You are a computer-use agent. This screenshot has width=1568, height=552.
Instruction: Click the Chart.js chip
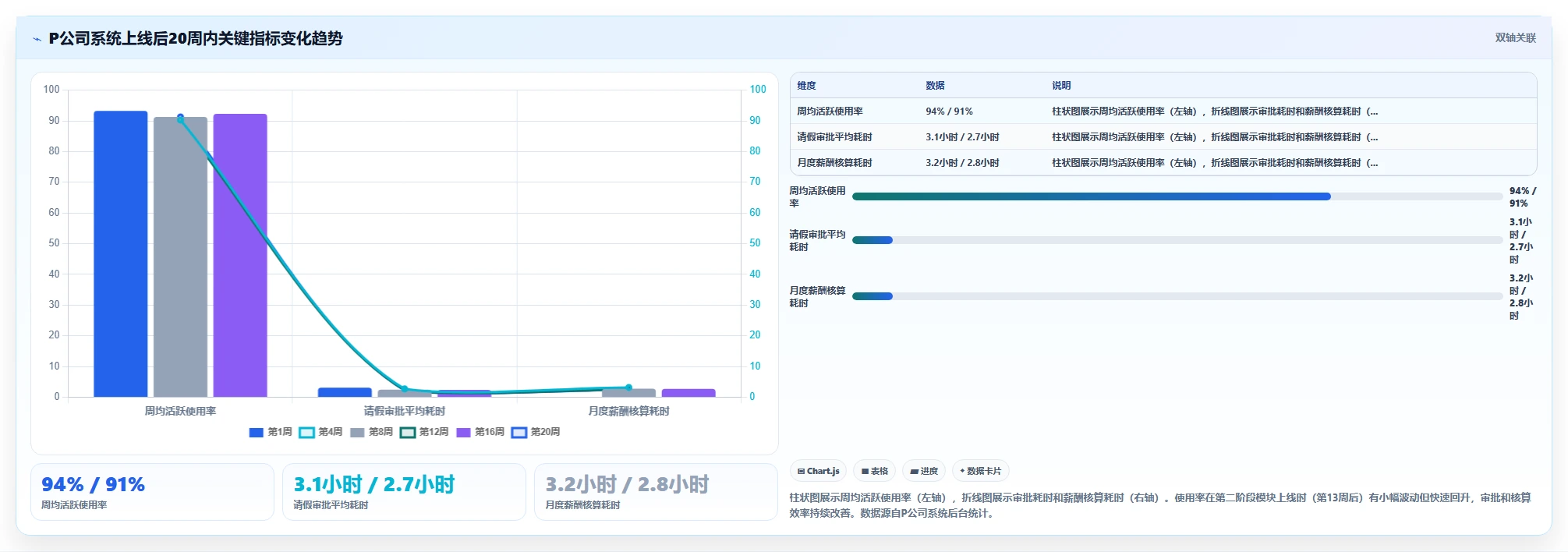818,471
